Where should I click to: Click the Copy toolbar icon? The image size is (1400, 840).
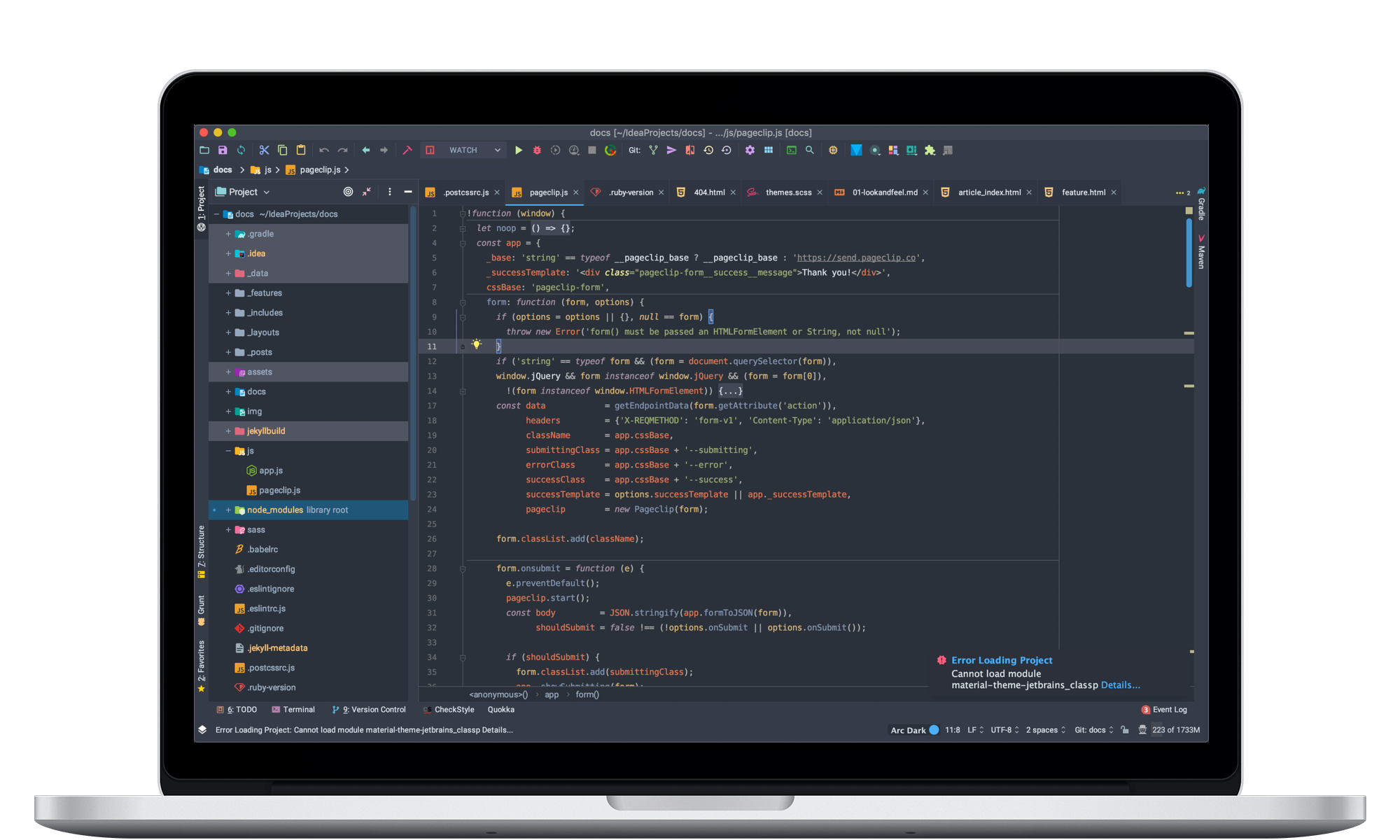point(283,150)
